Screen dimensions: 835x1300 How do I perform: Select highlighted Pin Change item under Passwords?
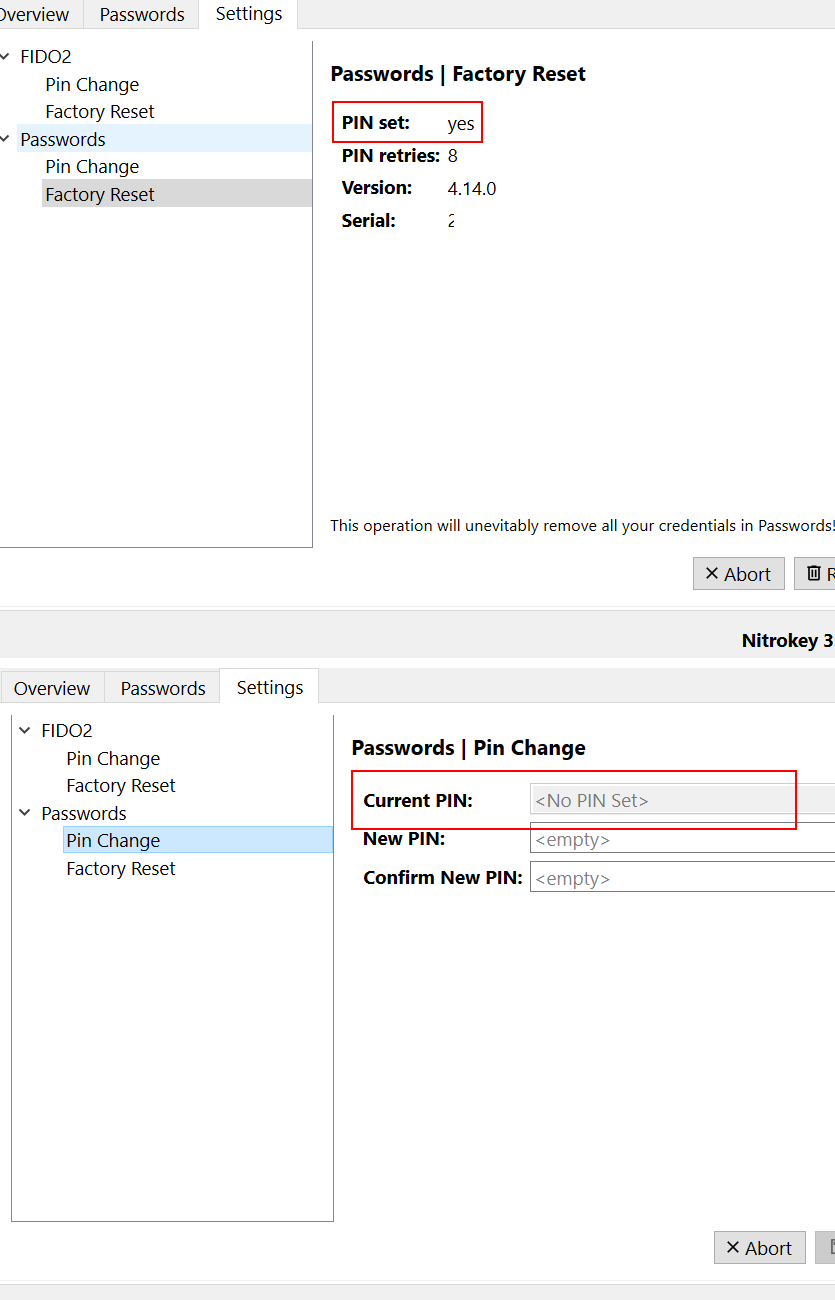point(113,841)
